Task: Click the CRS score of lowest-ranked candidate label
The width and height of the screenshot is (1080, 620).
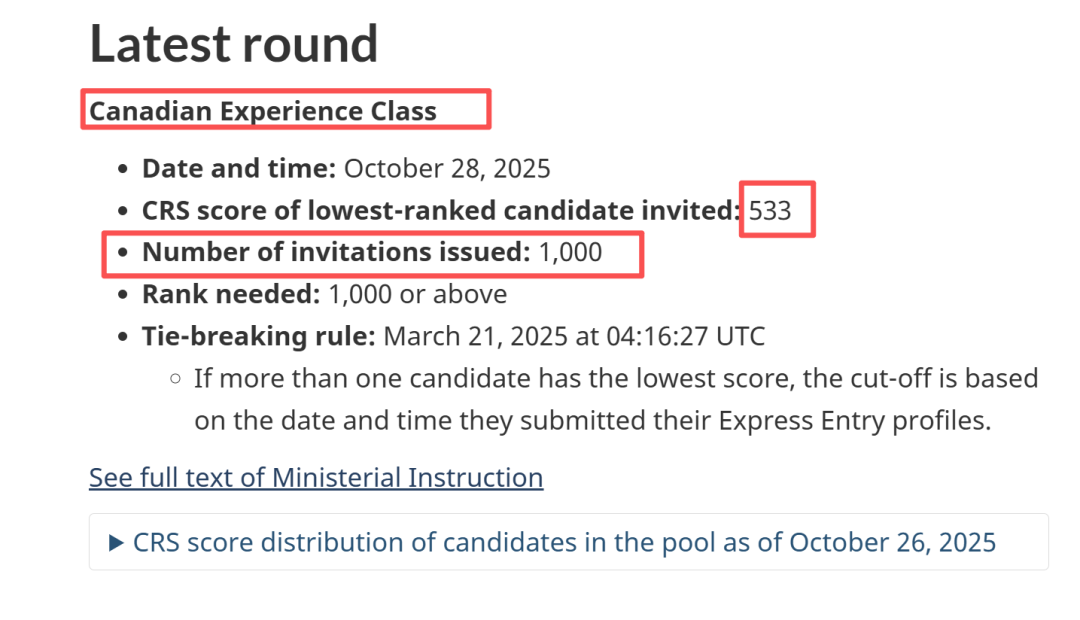Action: pyautogui.click(x=441, y=211)
